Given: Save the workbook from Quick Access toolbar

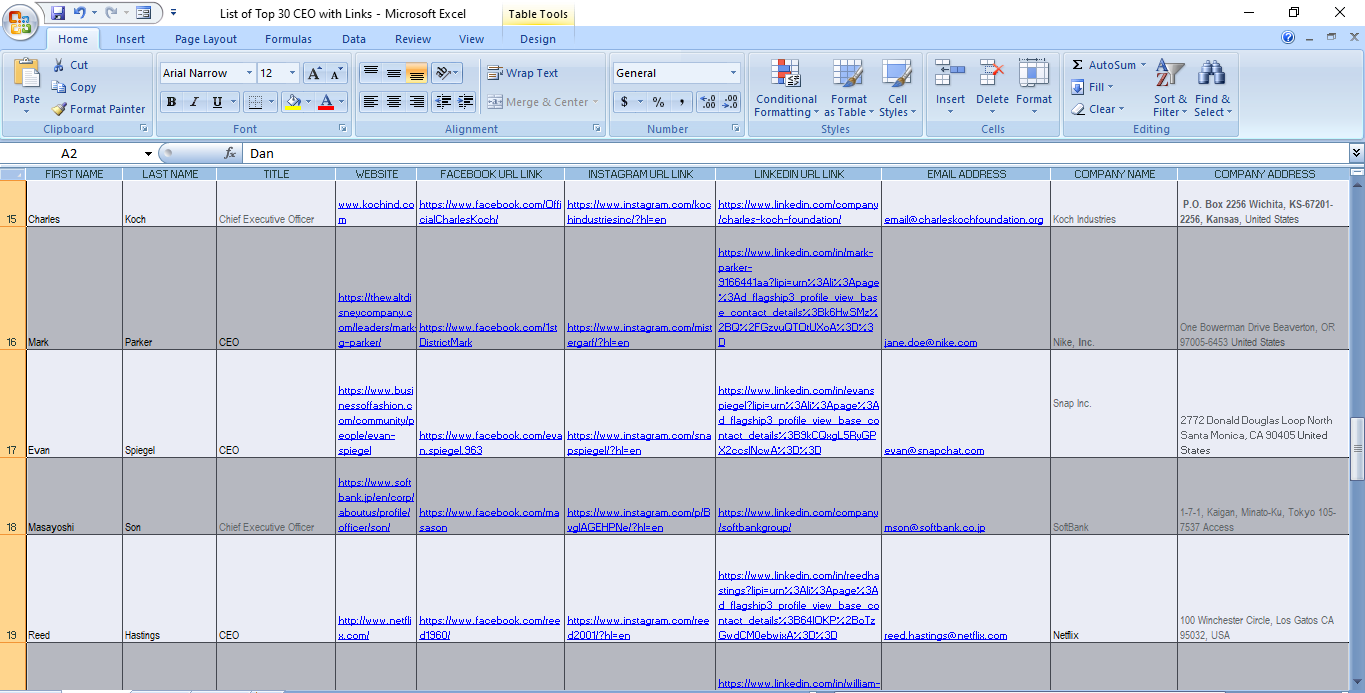Looking at the screenshot, I should (x=57, y=13).
